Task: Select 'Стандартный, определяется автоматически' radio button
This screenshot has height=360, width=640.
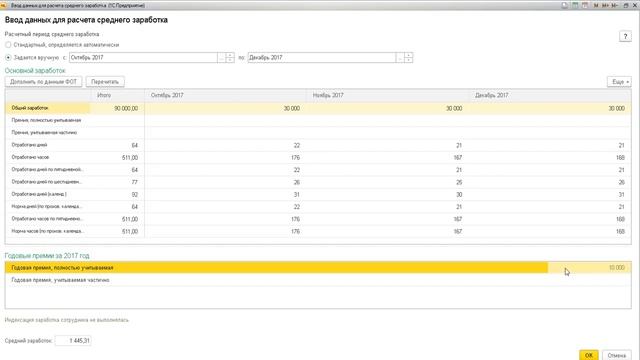Action: pyautogui.click(x=8, y=44)
